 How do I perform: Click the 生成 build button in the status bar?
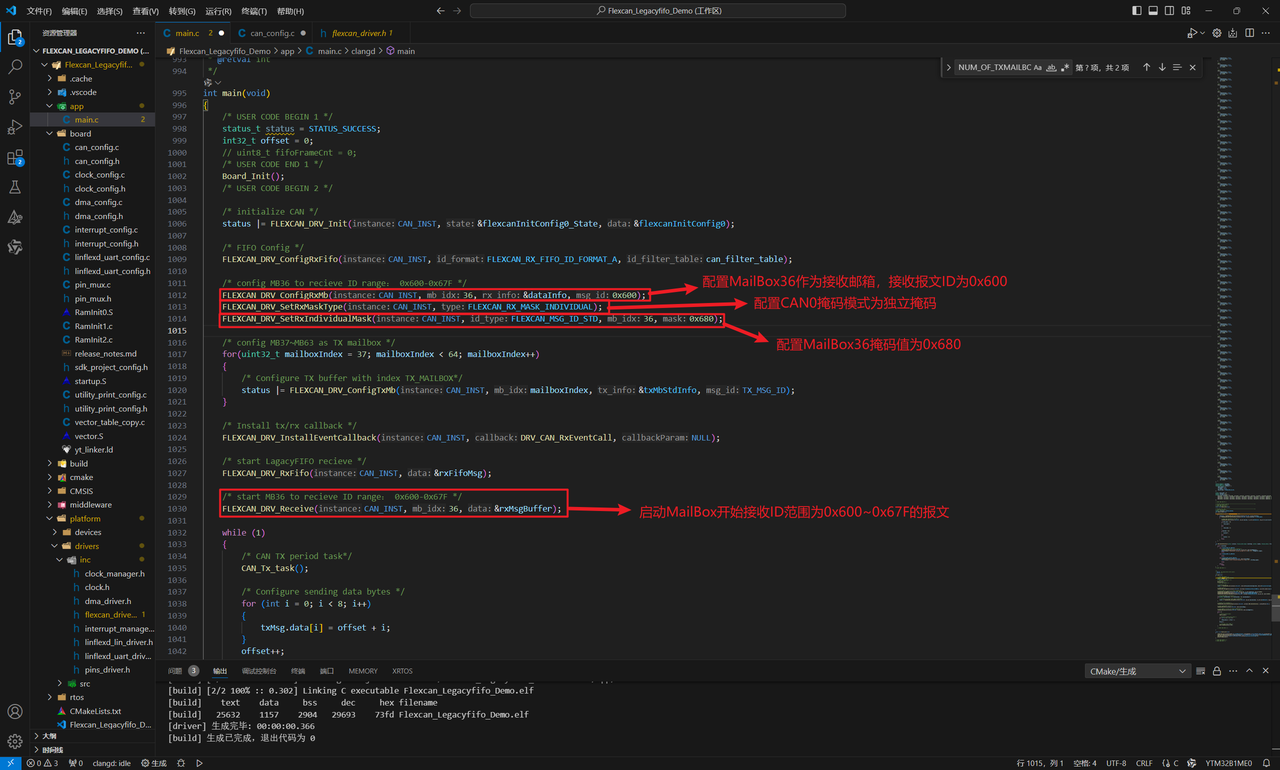[154, 763]
